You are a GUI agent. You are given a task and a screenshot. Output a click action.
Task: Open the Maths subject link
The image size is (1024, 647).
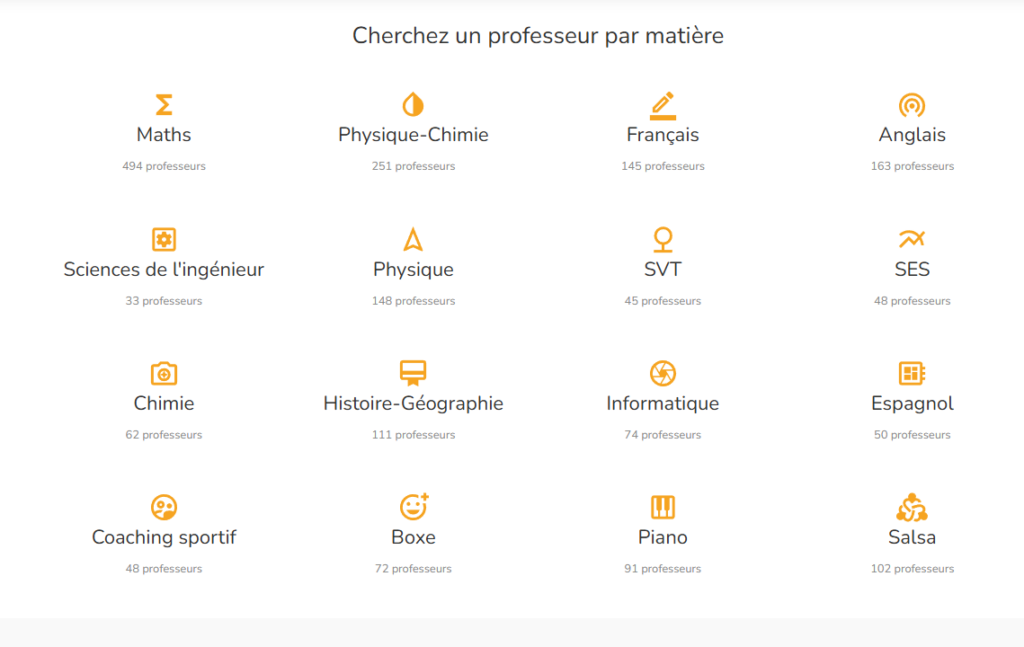164,135
